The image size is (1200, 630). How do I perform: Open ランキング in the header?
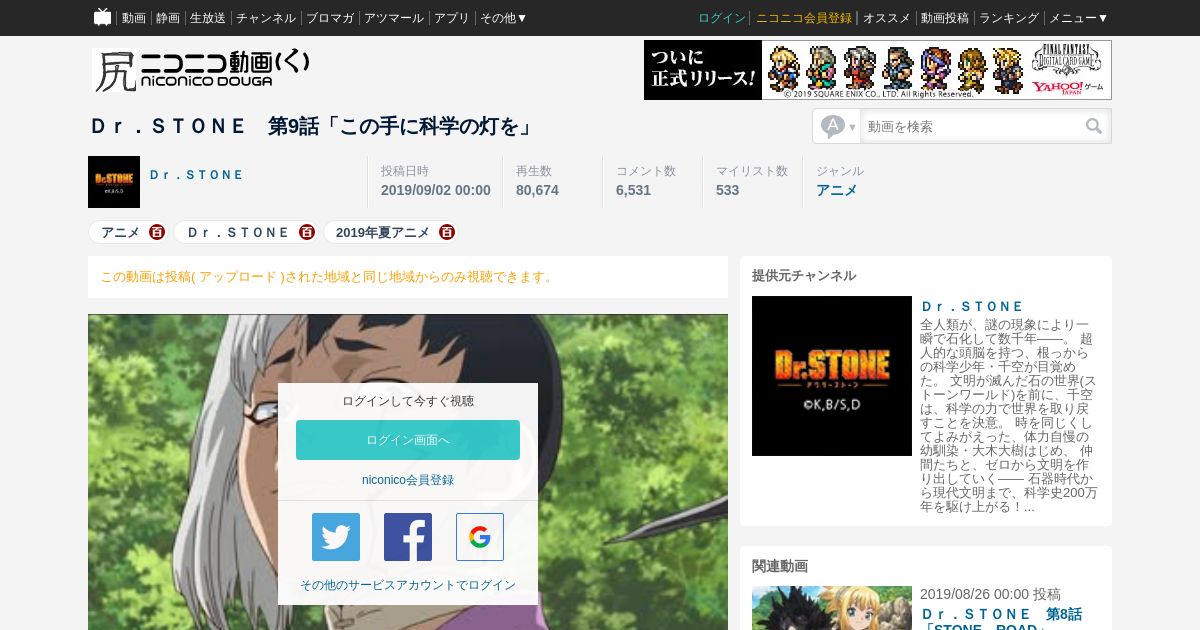[x=1009, y=18]
